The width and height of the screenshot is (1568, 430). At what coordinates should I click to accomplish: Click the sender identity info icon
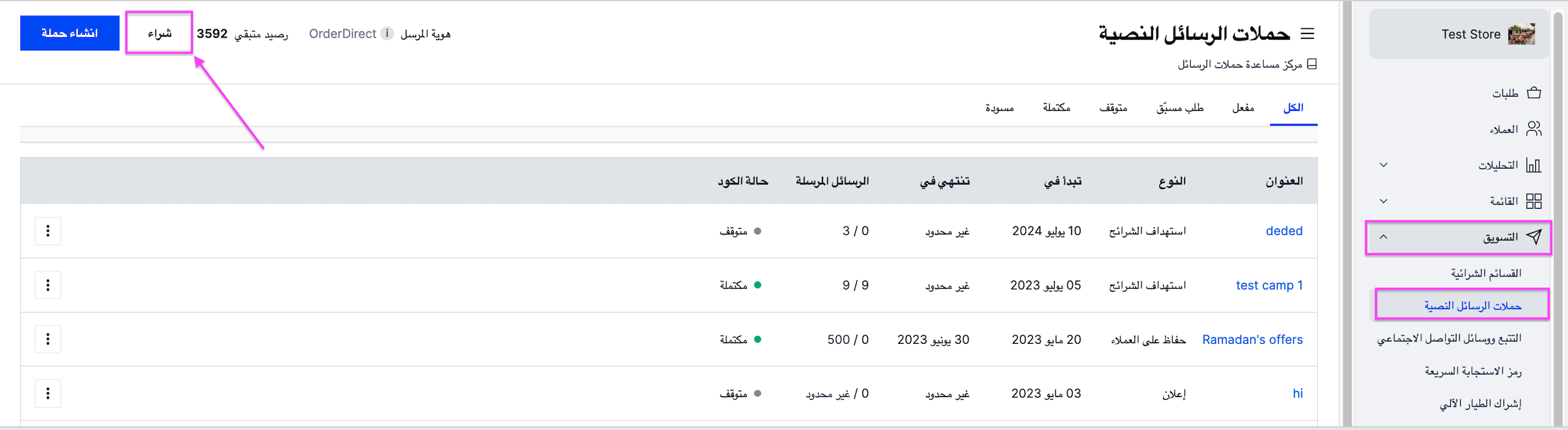387,33
